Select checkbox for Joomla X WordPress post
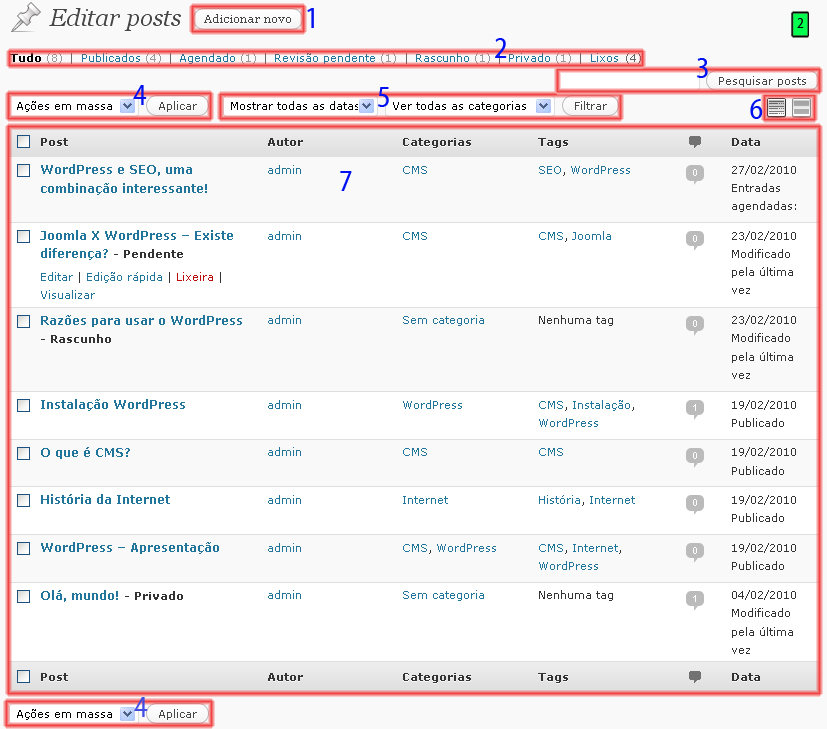The width and height of the screenshot is (827, 729). (x=24, y=236)
